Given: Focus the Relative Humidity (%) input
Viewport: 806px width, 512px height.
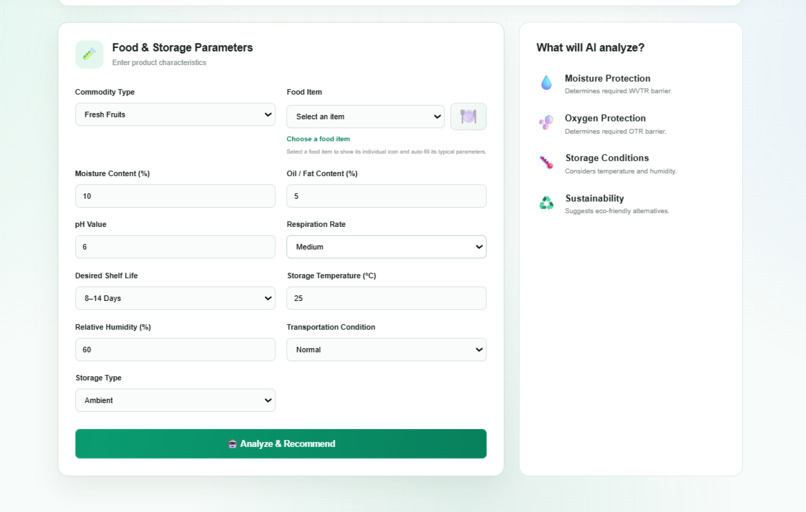Looking at the screenshot, I should (x=175, y=350).
